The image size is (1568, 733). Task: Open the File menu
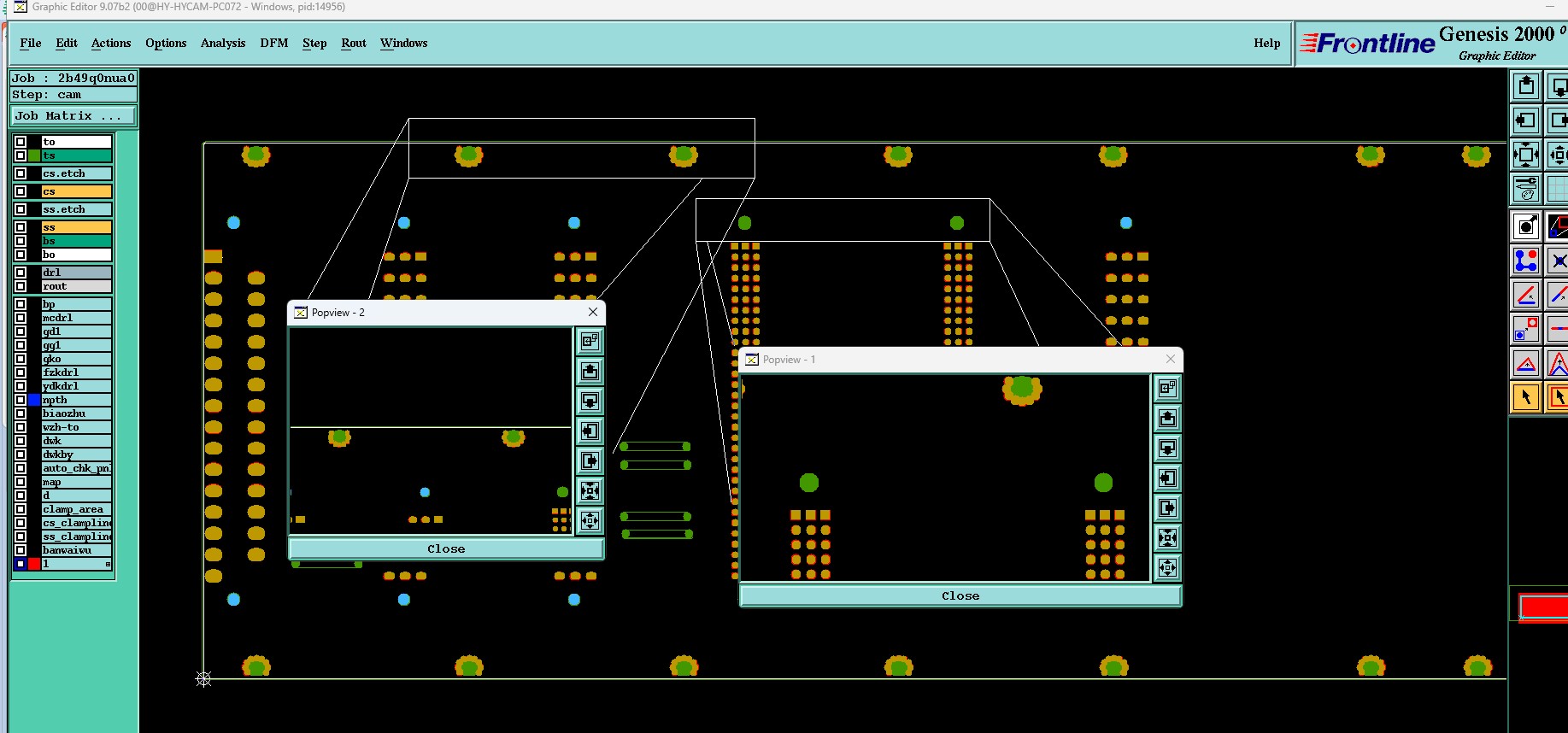point(31,43)
